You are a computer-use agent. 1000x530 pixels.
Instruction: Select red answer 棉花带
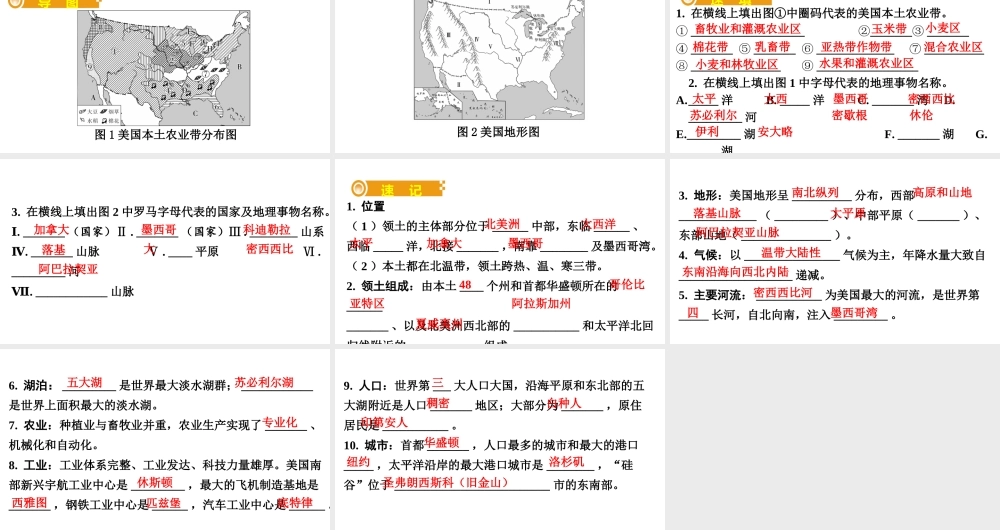tap(710, 47)
